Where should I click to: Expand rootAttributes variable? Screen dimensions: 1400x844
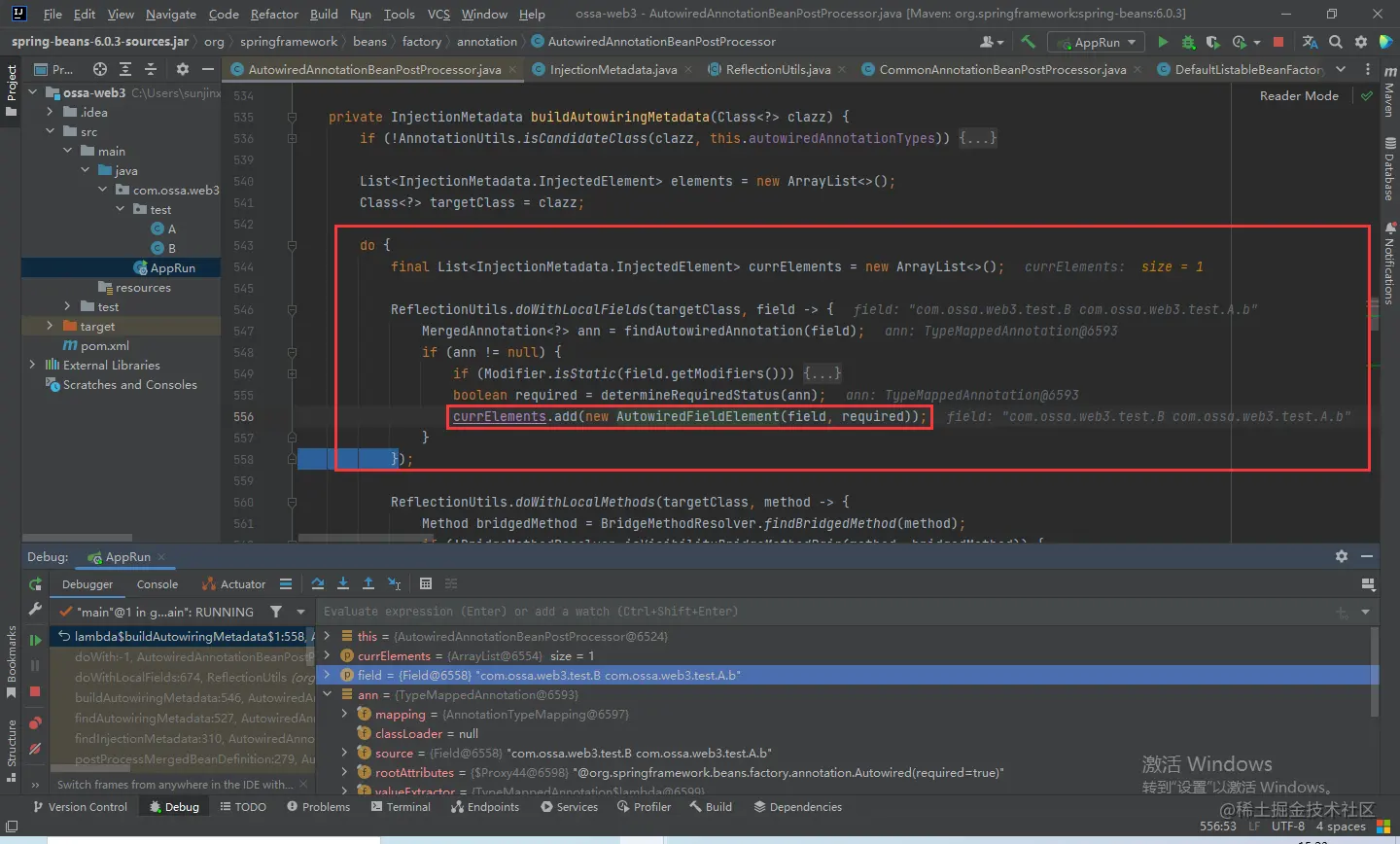(344, 772)
